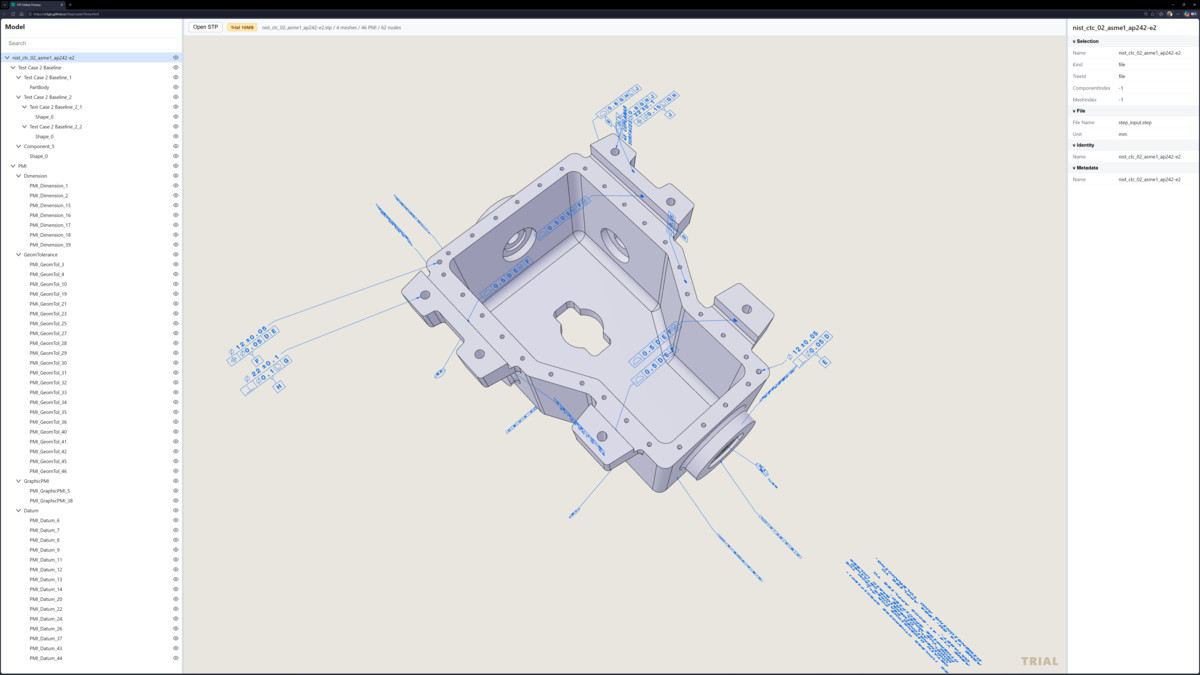Collapse the root nist_ctc_02_asme1_ap242-e2 tree node

[7, 58]
